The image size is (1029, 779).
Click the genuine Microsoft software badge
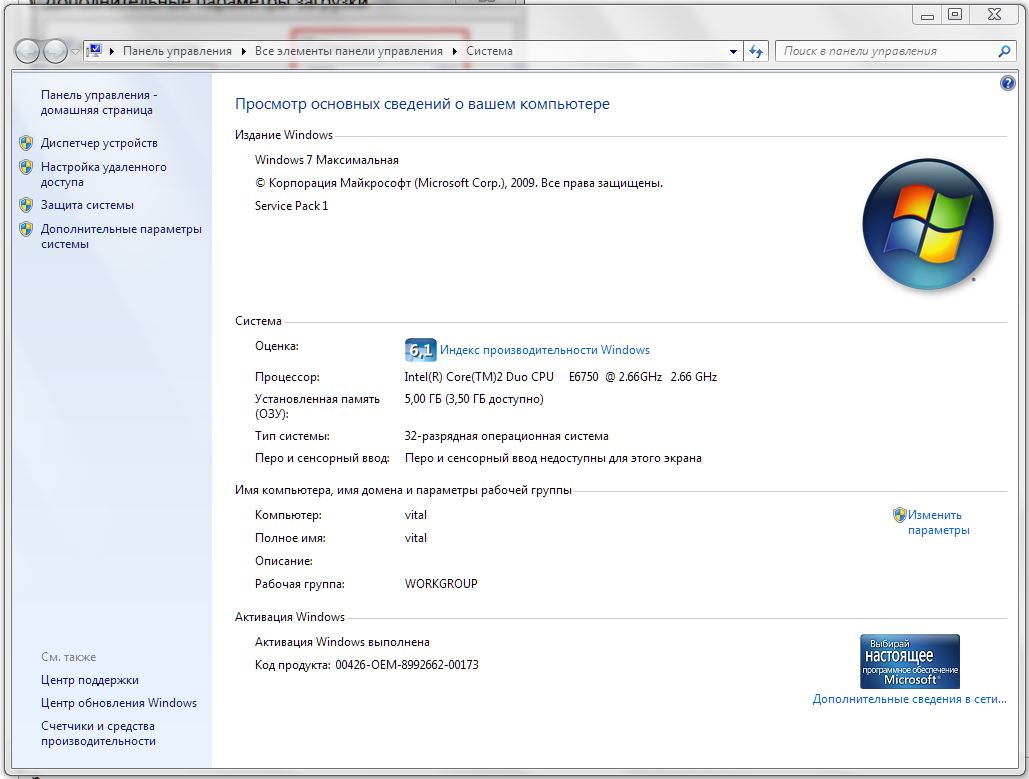point(910,661)
